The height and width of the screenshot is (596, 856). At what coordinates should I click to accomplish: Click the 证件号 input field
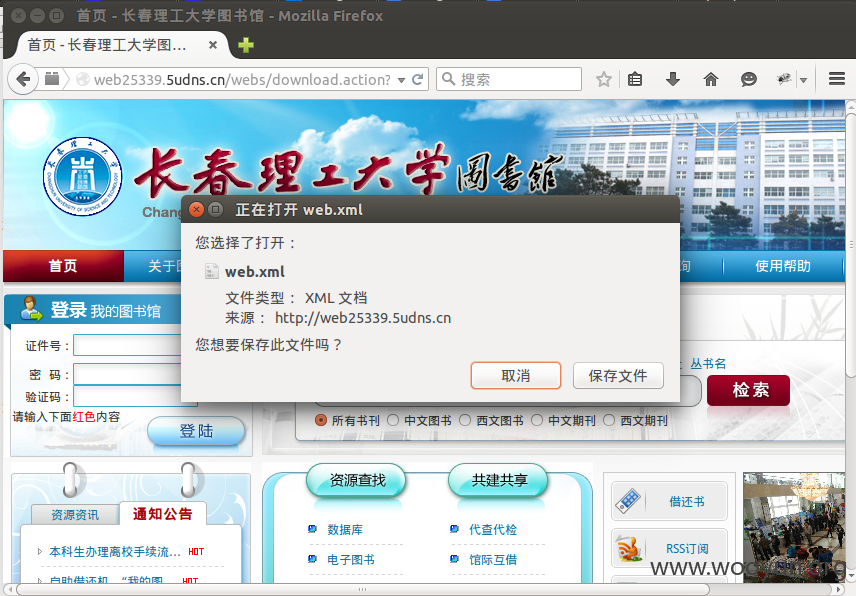[128, 345]
